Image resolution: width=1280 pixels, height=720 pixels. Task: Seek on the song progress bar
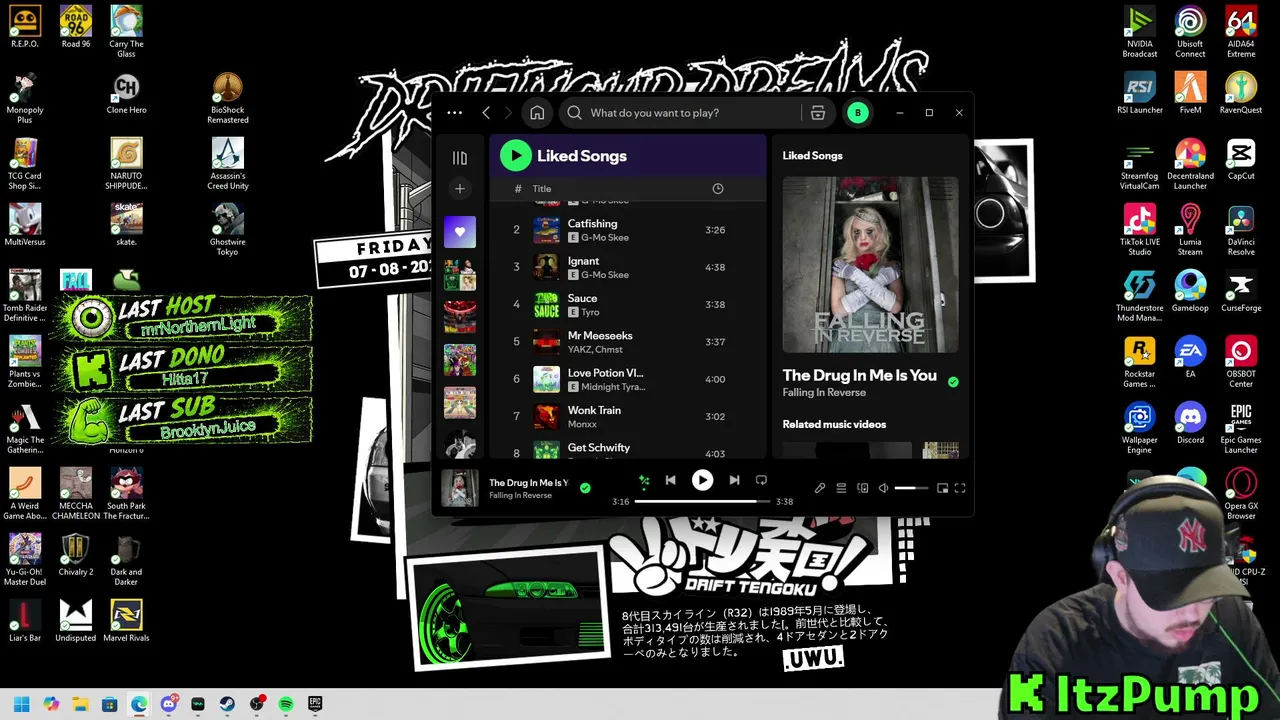(702, 501)
